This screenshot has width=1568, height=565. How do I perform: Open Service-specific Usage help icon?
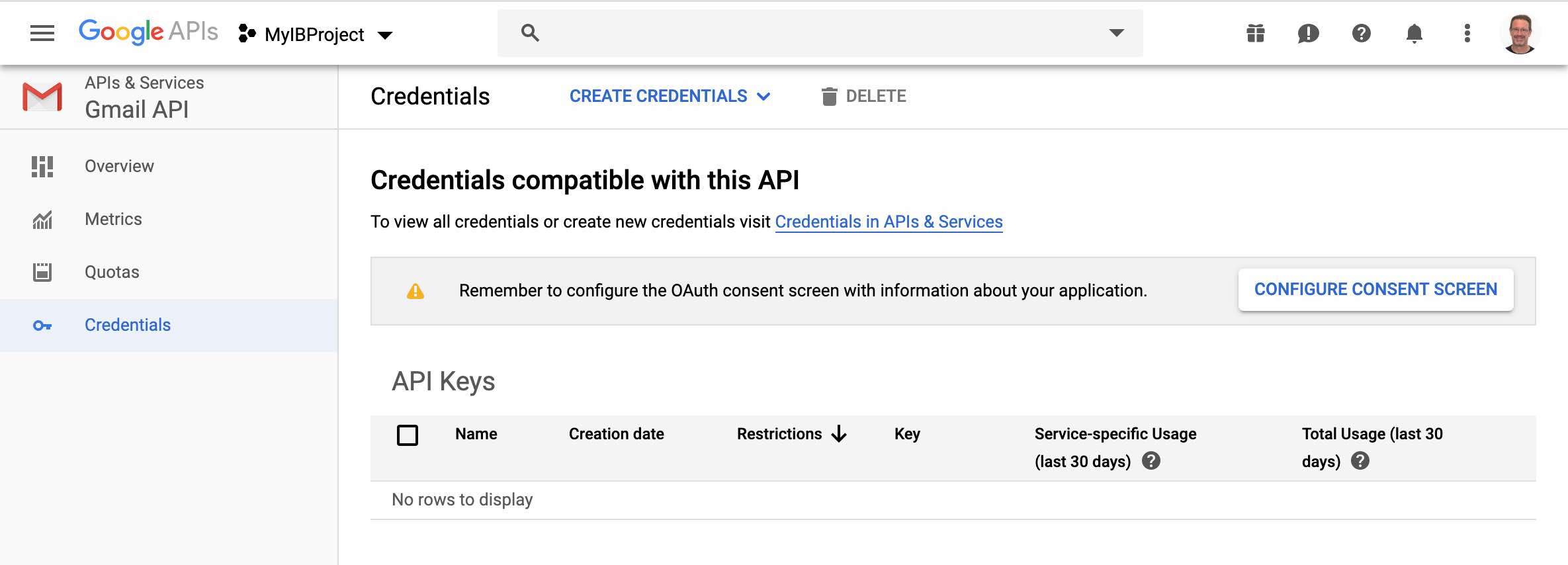(x=1151, y=461)
